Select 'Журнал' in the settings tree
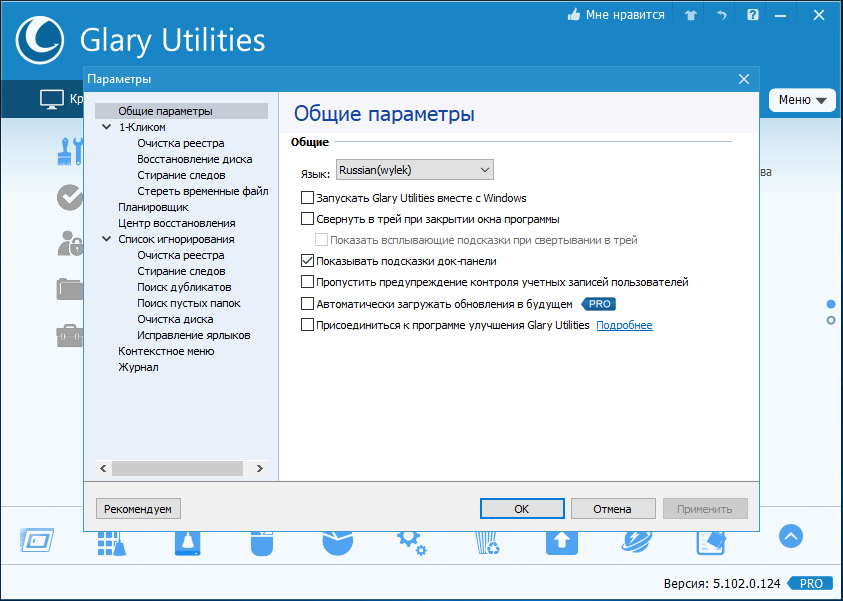 click(138, 367)
